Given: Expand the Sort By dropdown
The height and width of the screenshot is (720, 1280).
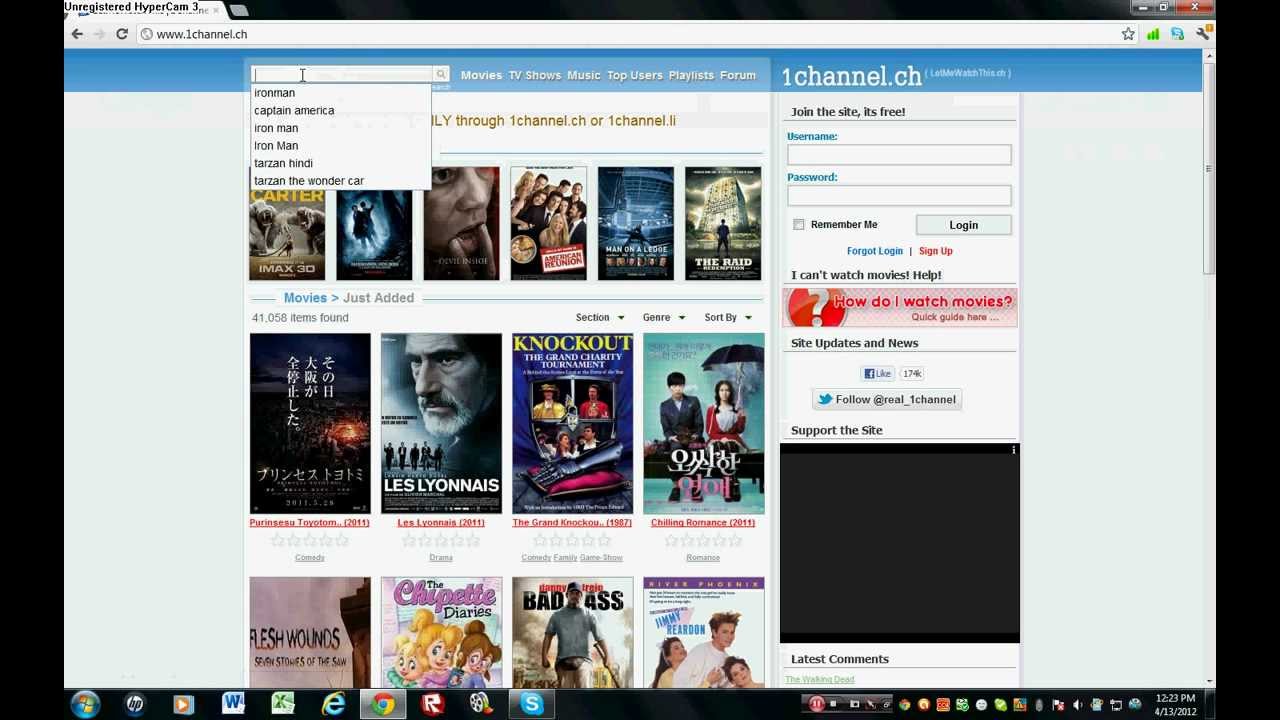Looking at the screenshot, I should tap(728, 317).
